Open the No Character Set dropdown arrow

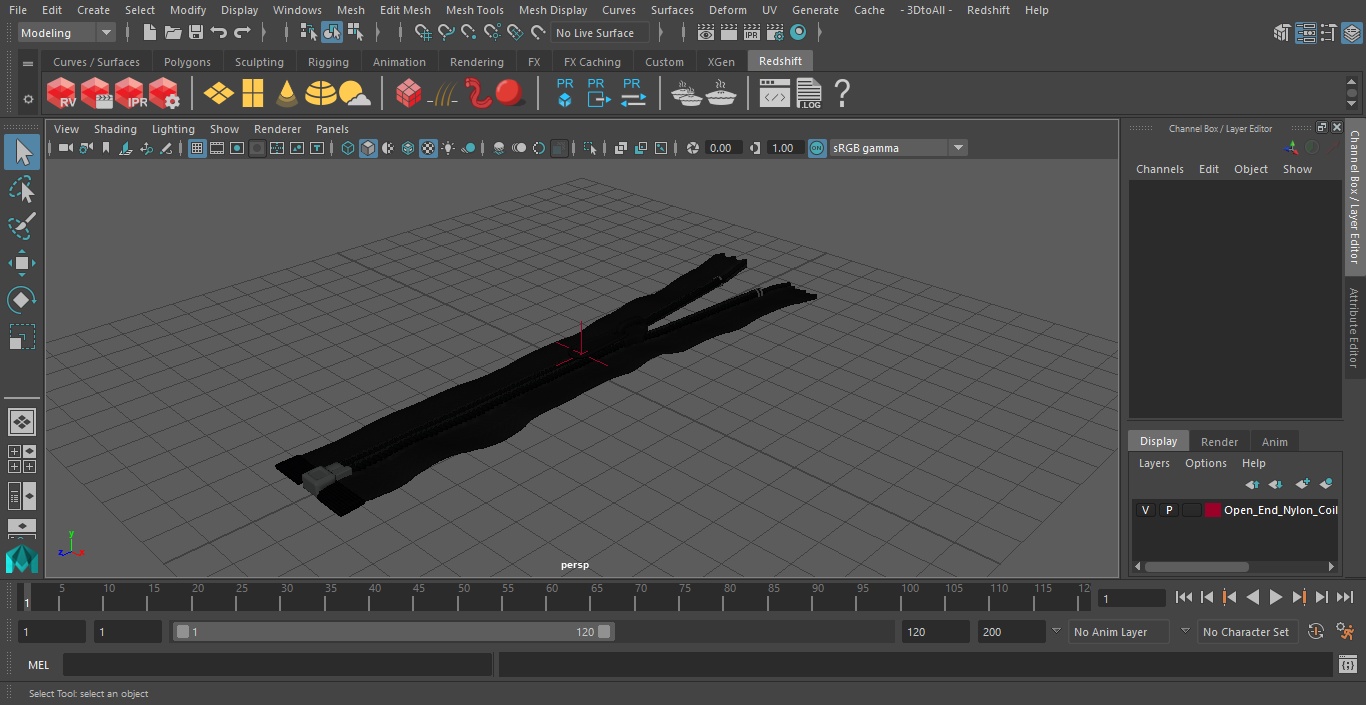tap(1185, 631)
